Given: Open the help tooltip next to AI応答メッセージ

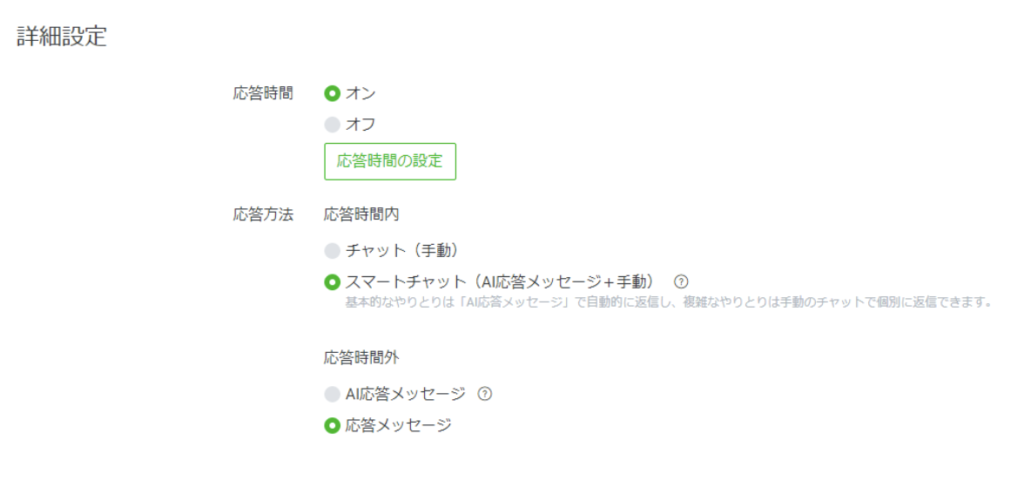Looking at the screenshot, I should click(x=485, y=394).
